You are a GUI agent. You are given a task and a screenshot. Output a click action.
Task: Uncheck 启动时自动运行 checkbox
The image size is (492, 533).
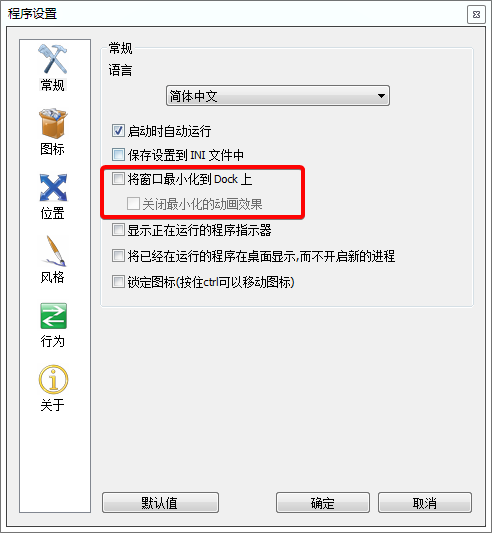(x=118, y=131)
